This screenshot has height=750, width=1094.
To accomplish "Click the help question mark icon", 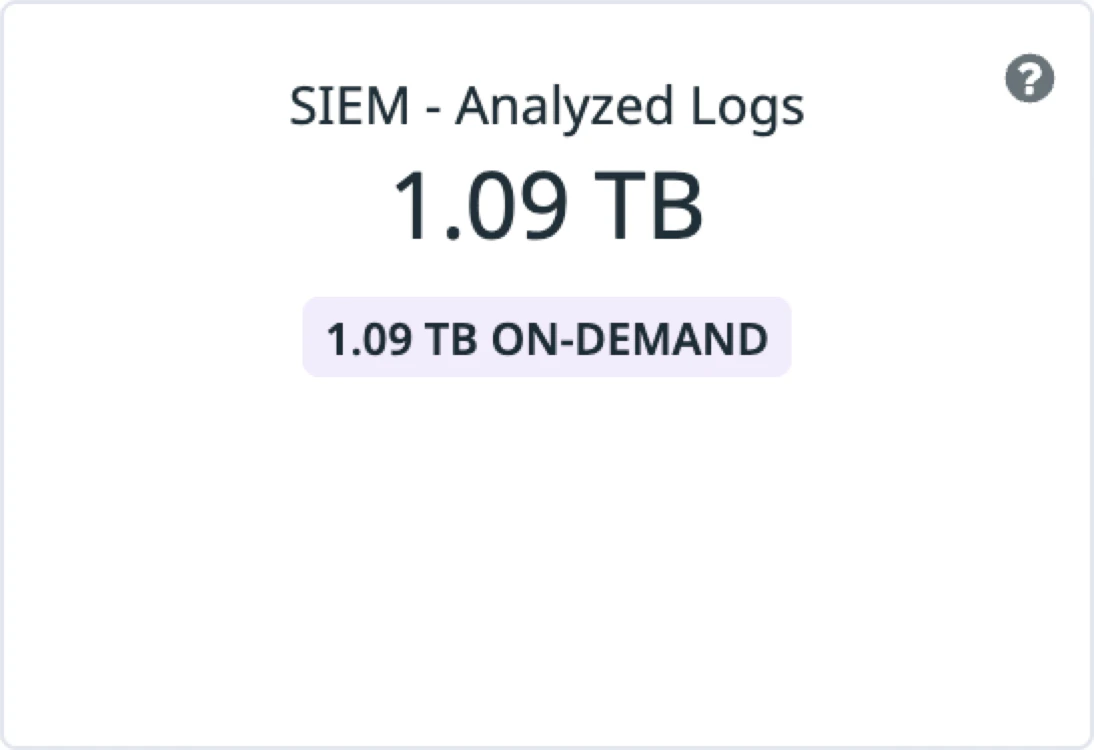I will (1029, 78).
